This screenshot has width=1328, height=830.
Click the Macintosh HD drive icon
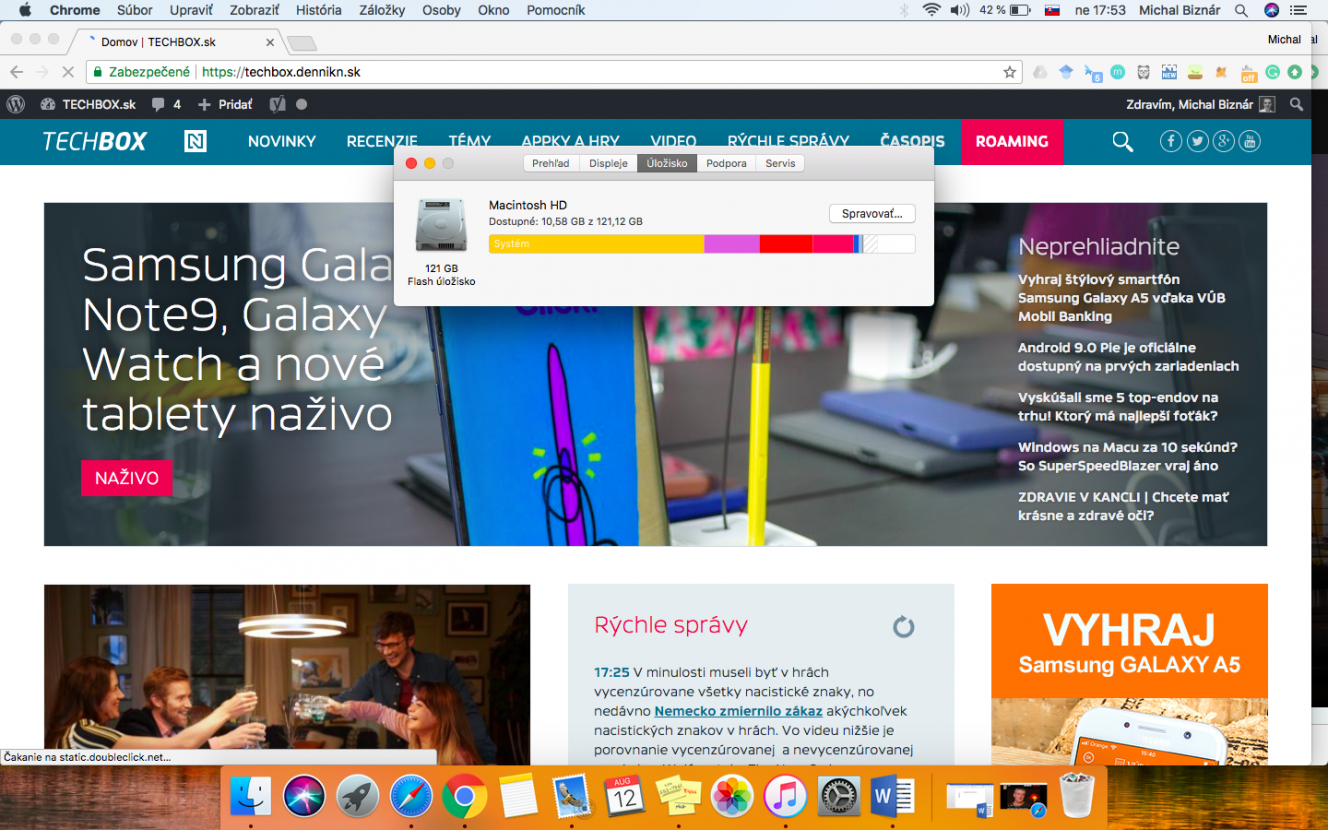click(441, 225)
